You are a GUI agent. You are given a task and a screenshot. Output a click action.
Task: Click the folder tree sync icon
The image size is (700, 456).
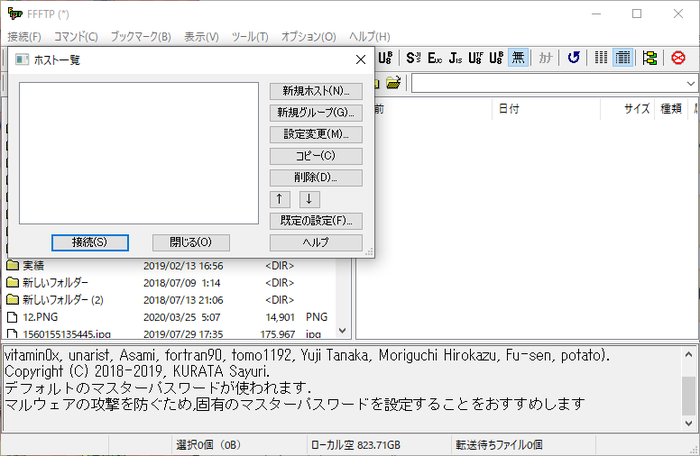[650, 58]
